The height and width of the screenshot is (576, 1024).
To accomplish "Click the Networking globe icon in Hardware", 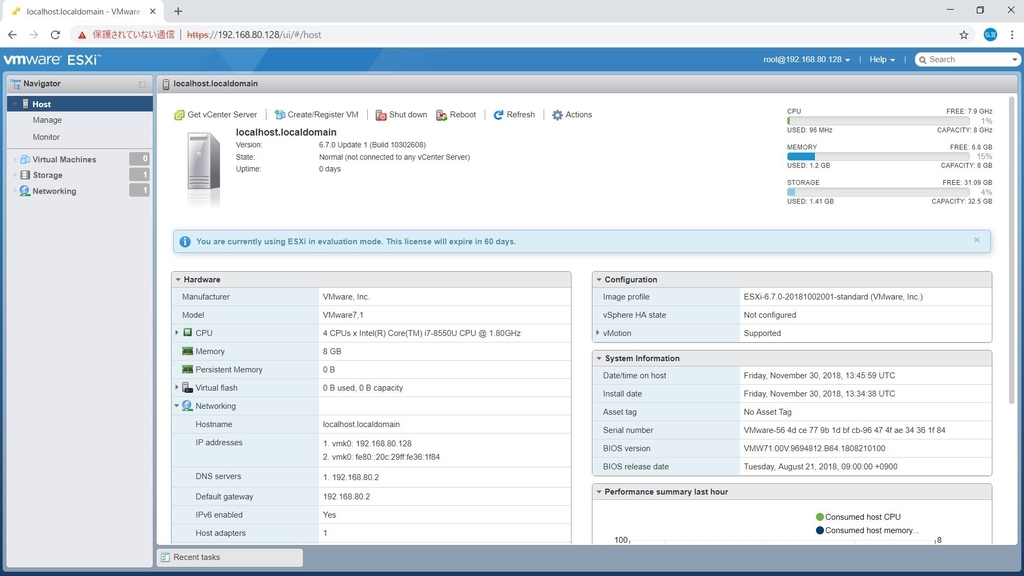I will 187,406.
